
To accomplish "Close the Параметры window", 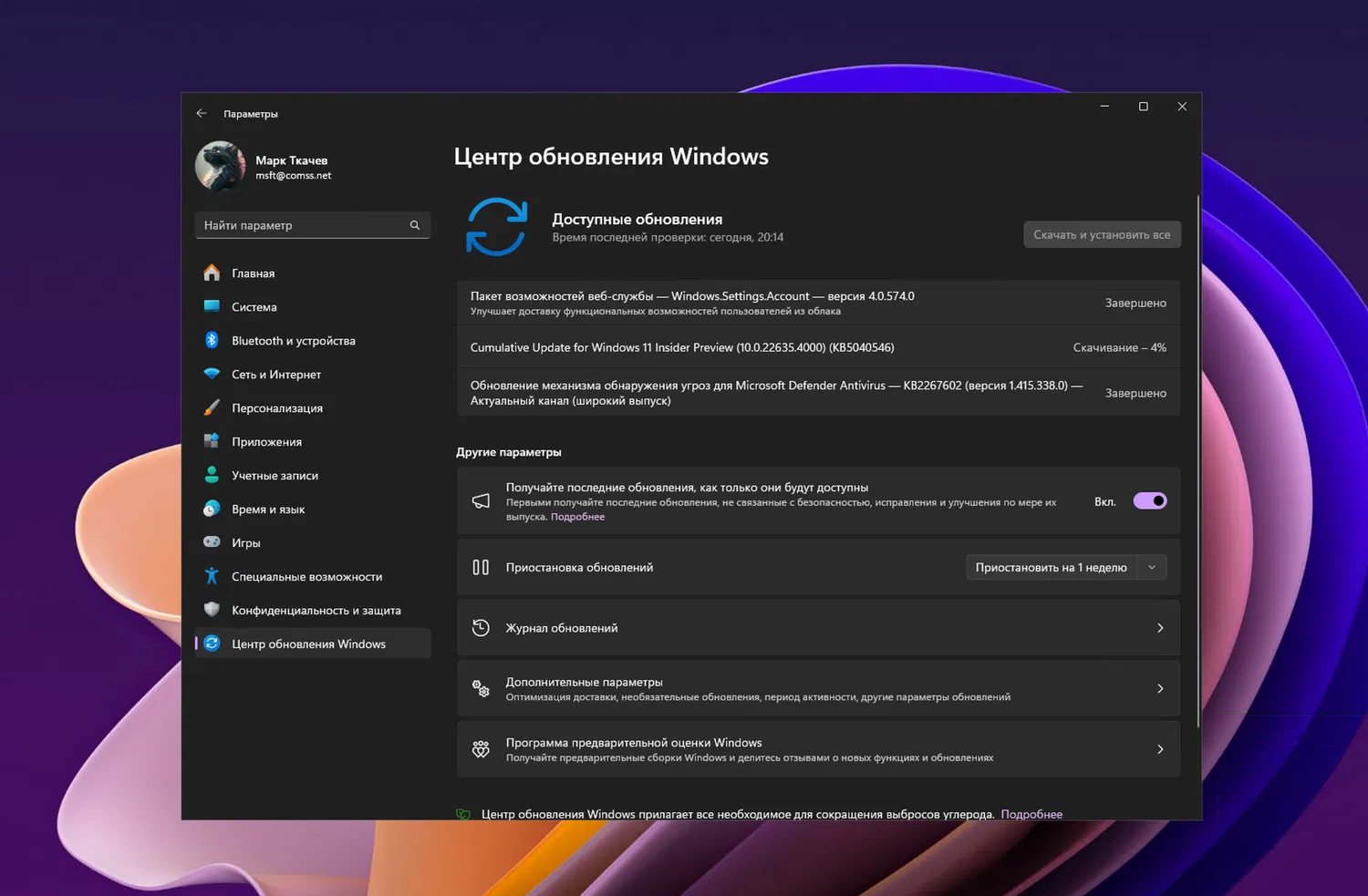I will [1182, 107].
